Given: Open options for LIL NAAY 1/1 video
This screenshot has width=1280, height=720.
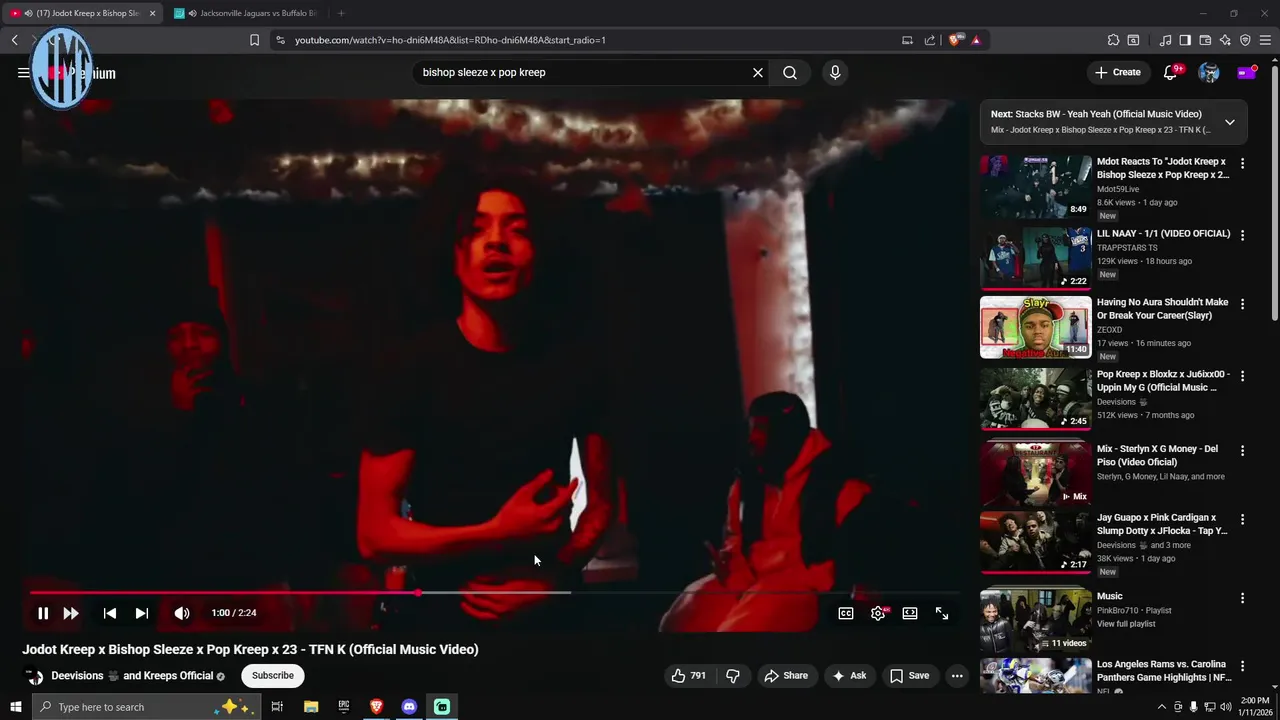Looking at the screenshot, I should (1243, 235).
